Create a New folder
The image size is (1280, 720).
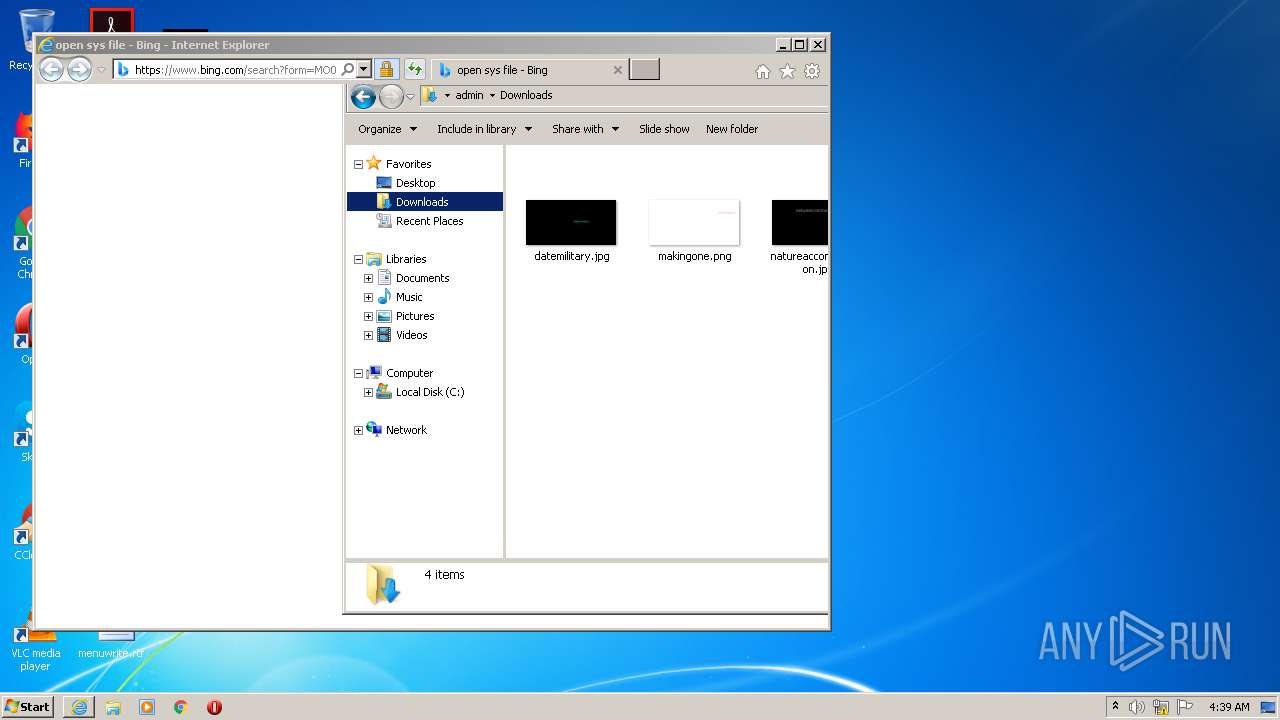tap(732, 129)
